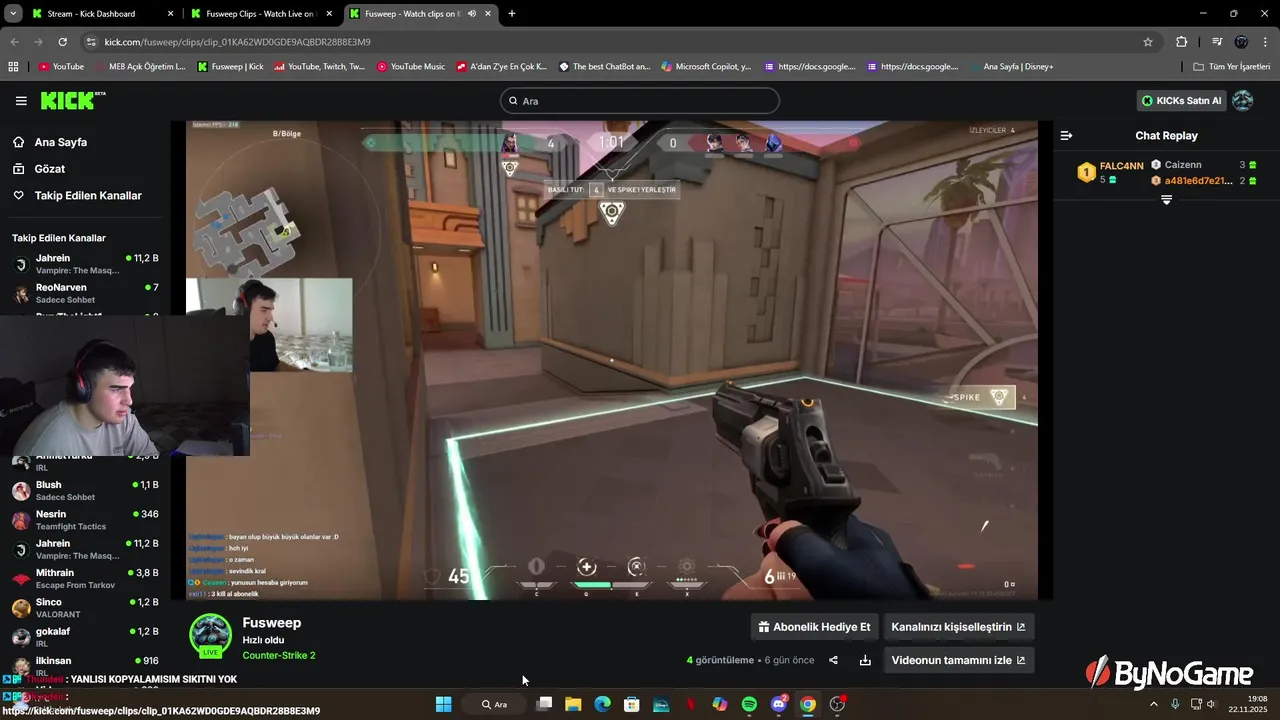Open File Explorer from the taskbar
1280x720 pixels.
[x=573, y=704]
